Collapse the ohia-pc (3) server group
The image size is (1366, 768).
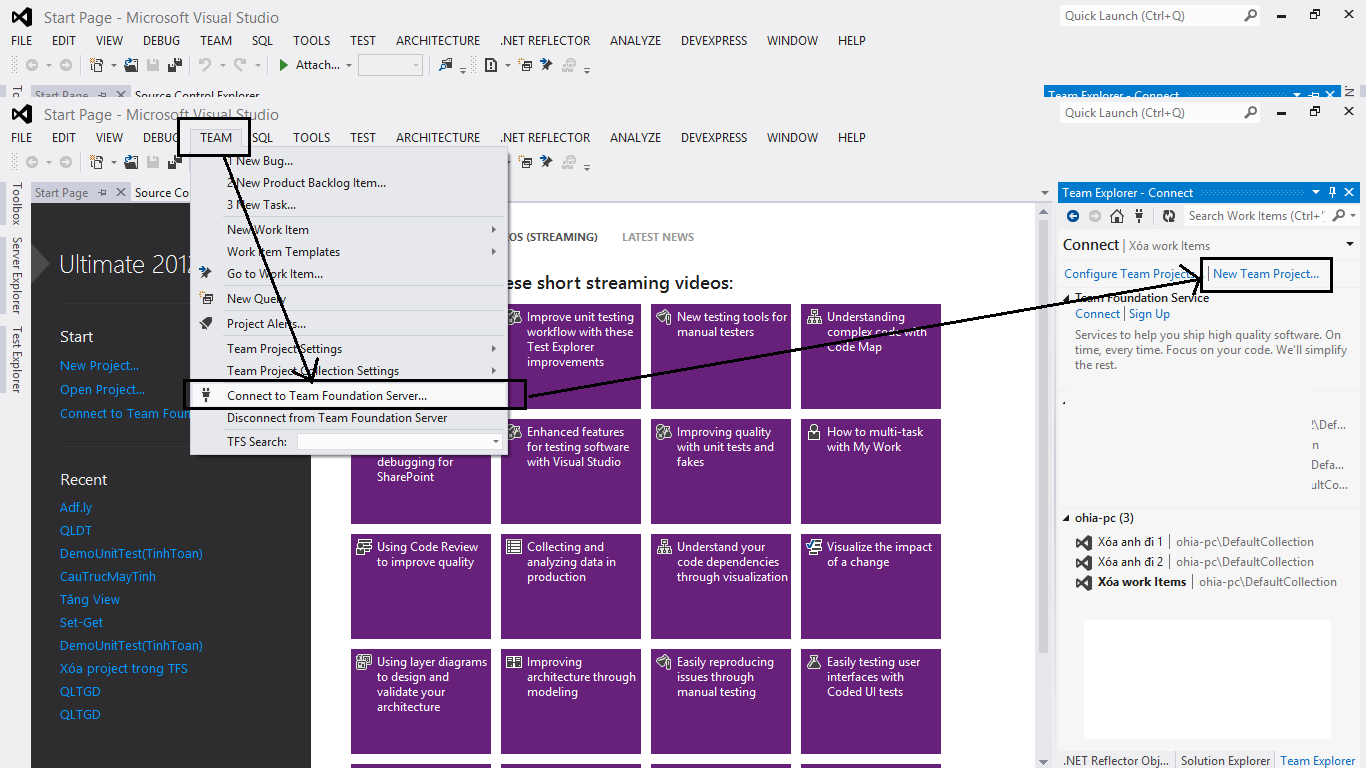pos(1066,518)
